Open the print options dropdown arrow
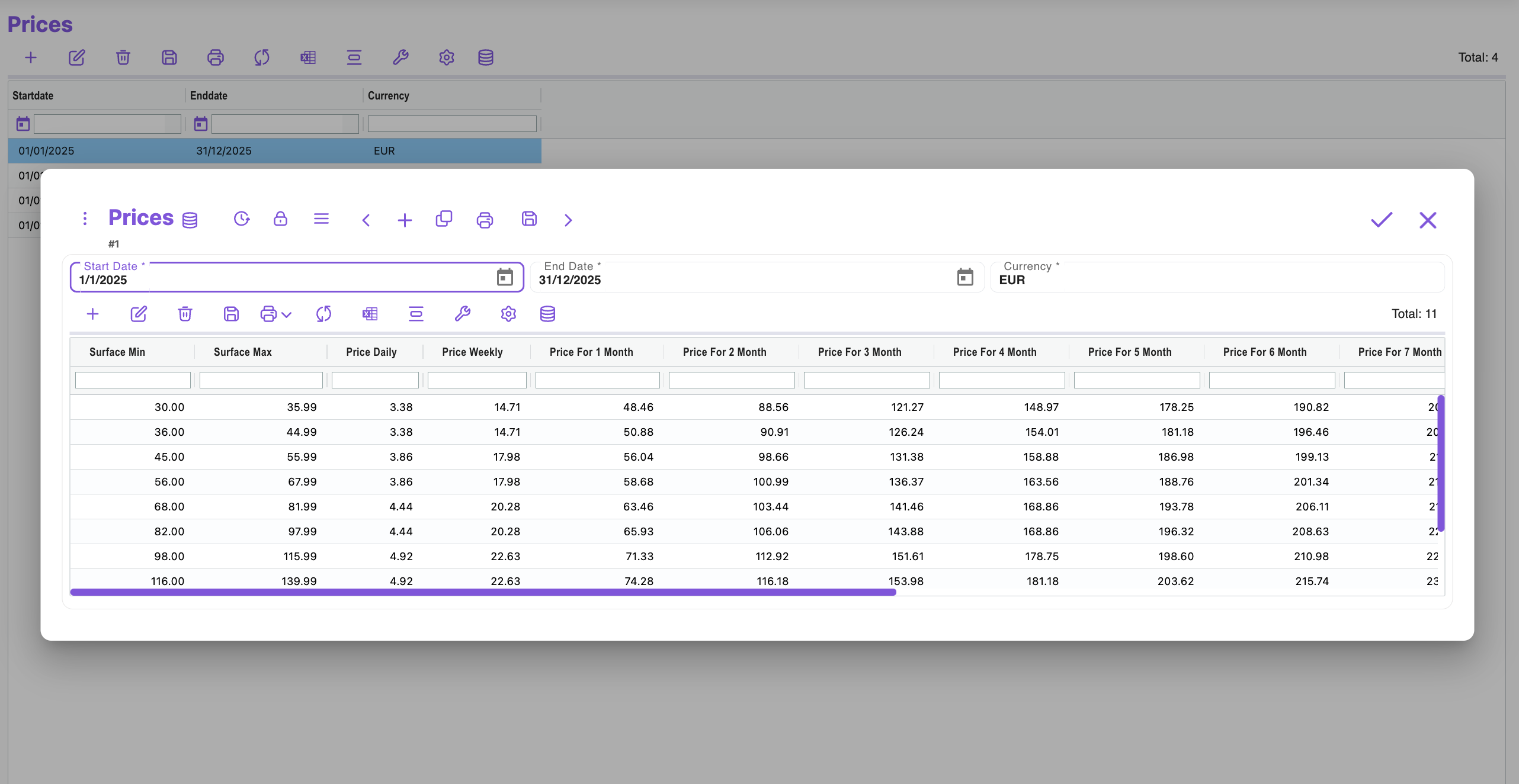 287,315
